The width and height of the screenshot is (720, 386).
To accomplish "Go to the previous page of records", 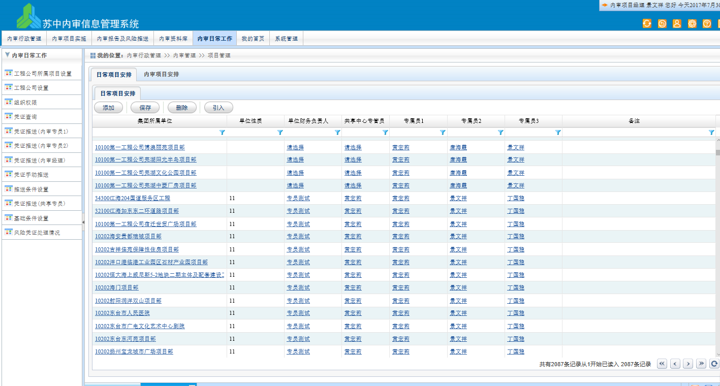I will pos(675,364).
